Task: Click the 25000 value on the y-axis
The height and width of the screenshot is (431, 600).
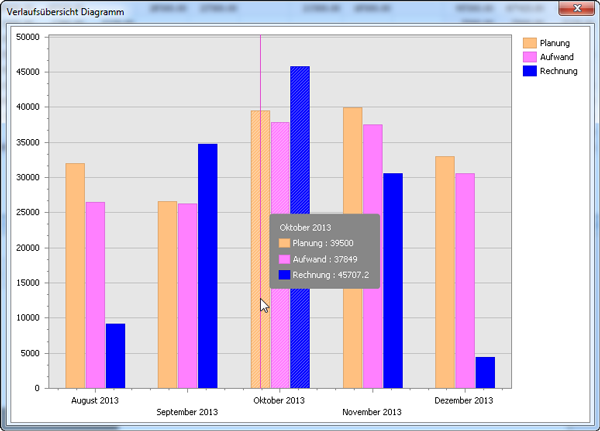Action: pos(28,212)
